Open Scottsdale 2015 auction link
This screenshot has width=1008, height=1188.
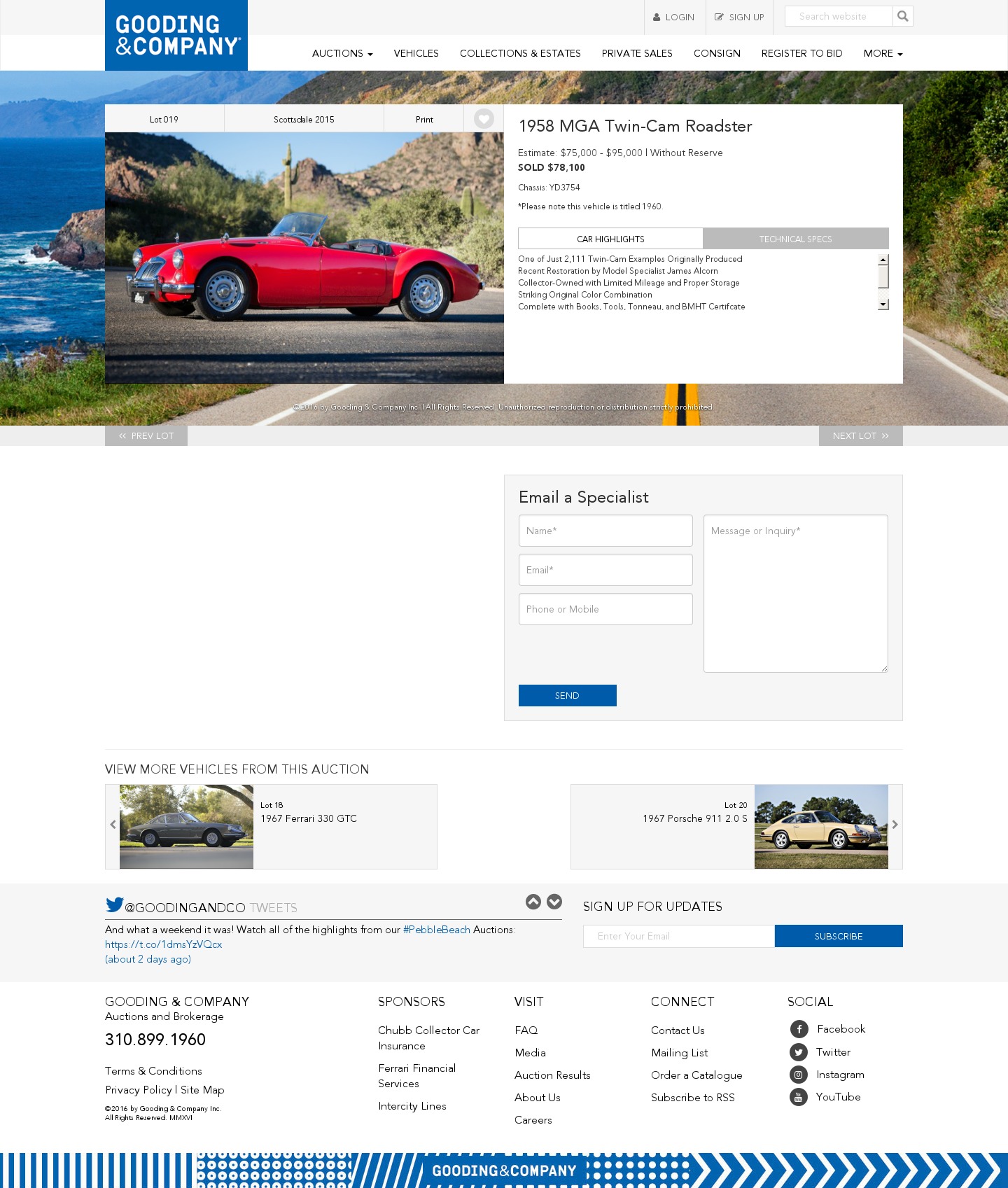tap(304, 120)
